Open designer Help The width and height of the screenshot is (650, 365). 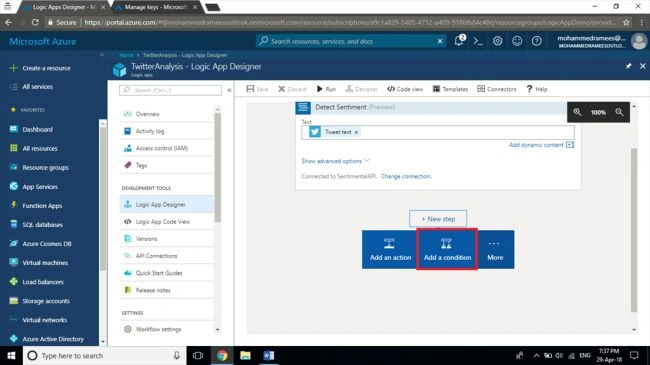click(537, 89)
